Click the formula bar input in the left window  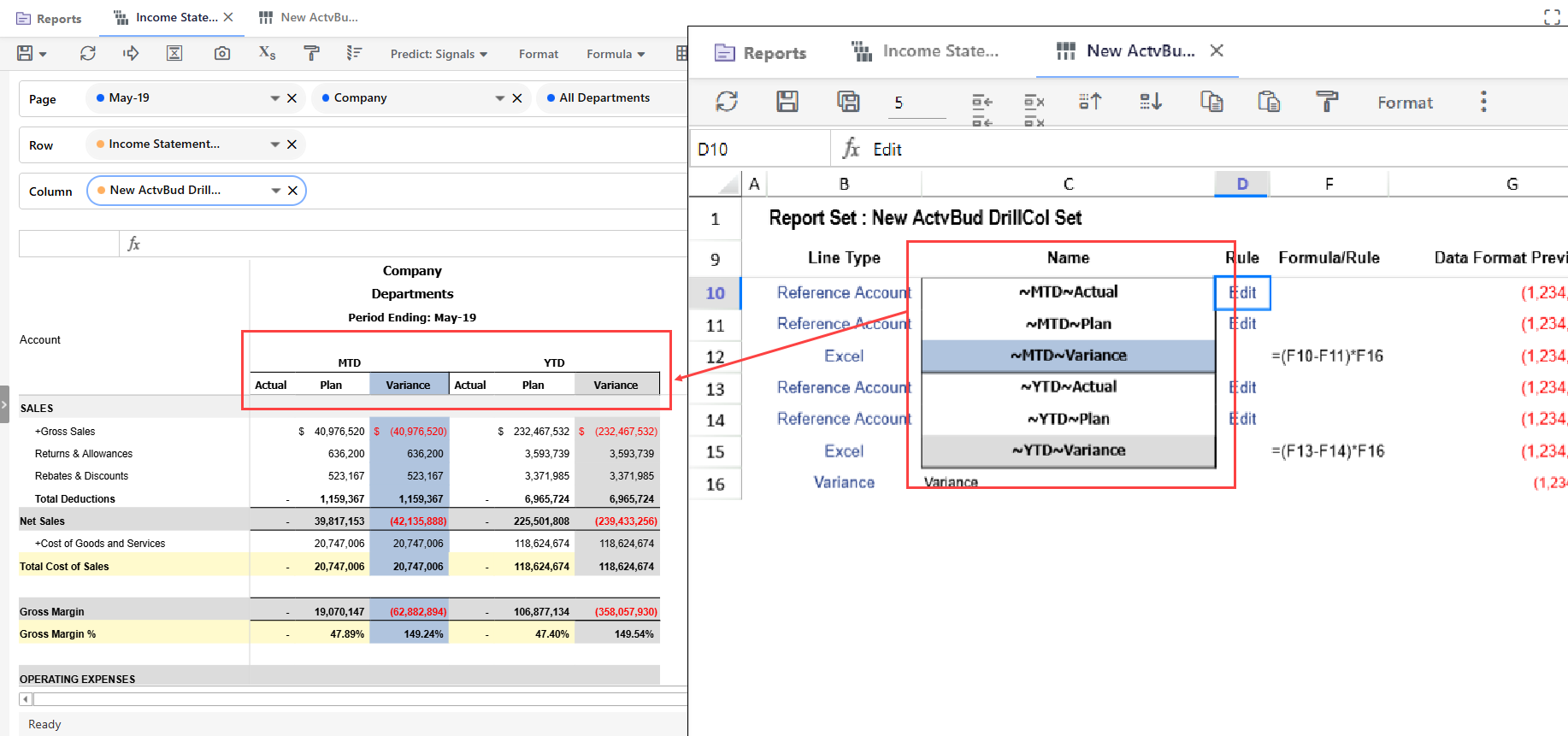tap(415, 244)
